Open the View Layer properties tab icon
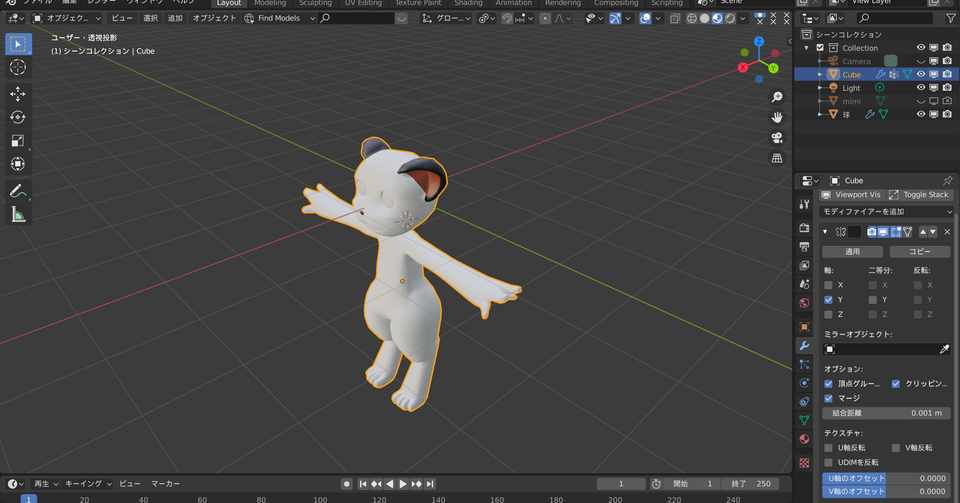960x503 pixels. pyautogui.click(x=804, y=266)
